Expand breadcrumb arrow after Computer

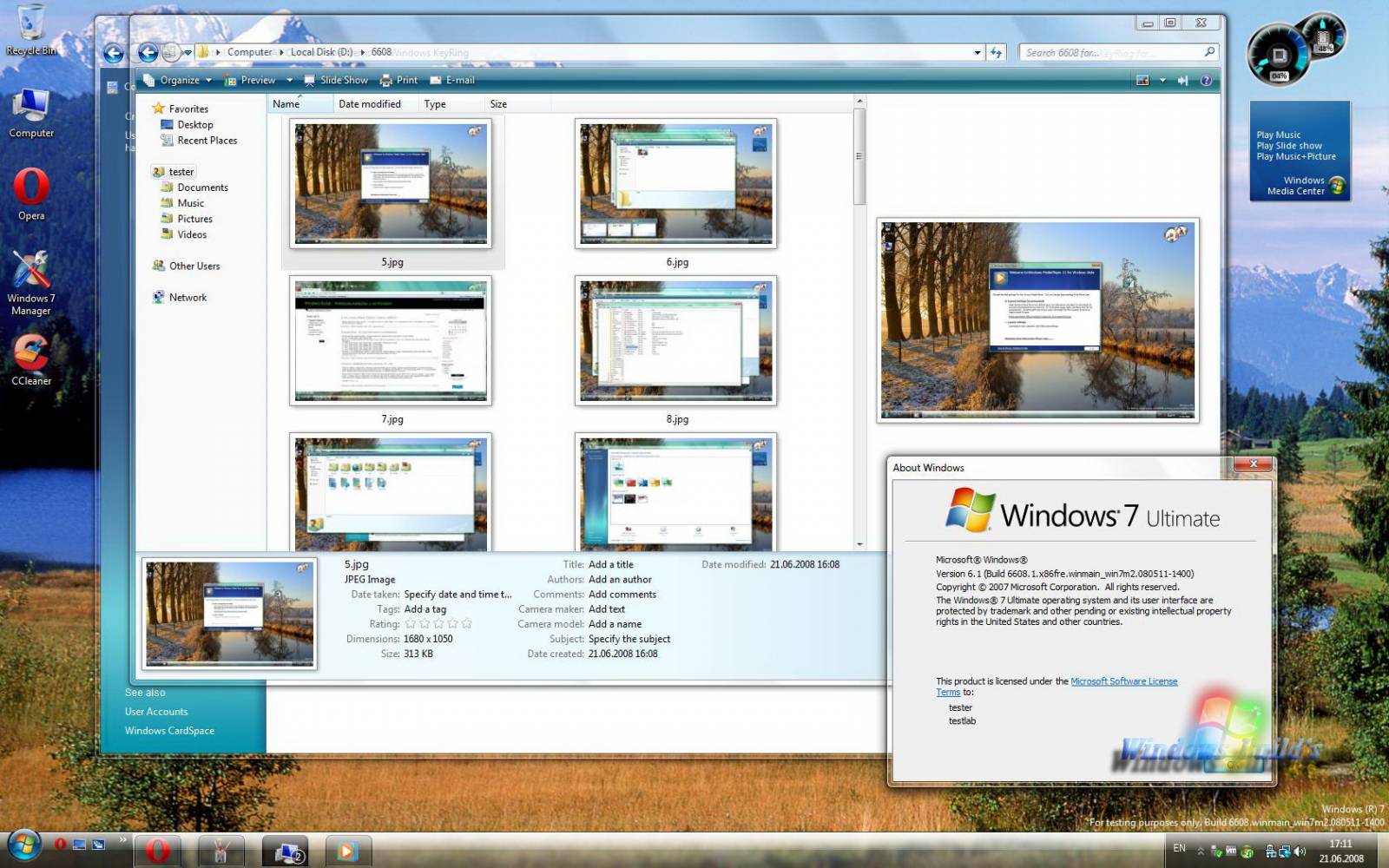pyautogui.click(x=281, y=52)
